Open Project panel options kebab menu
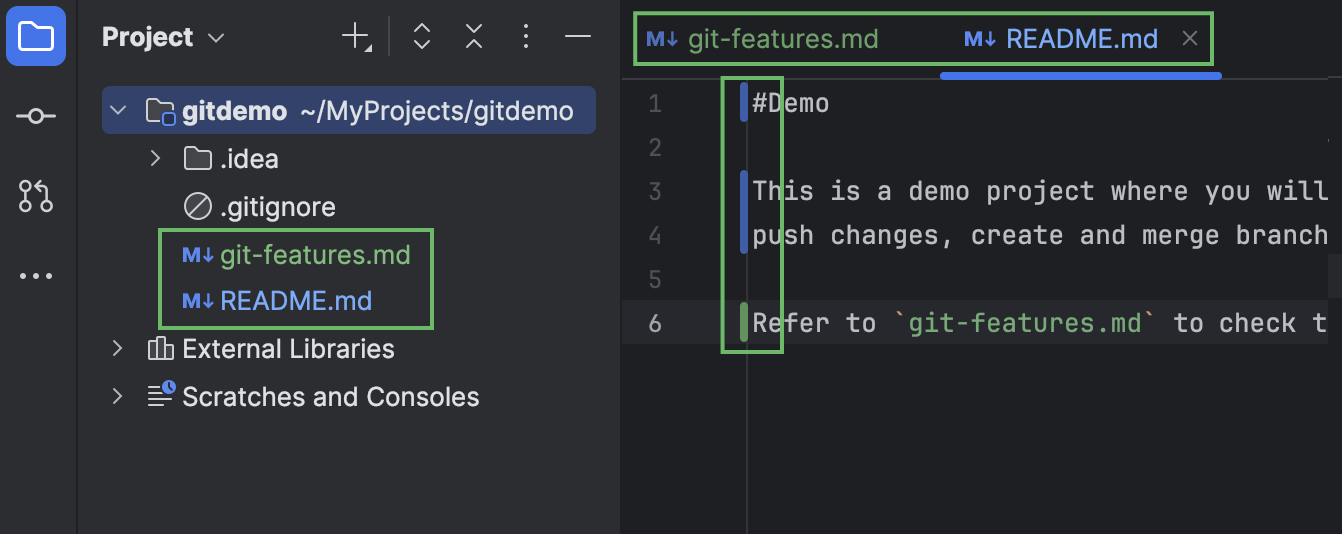Image resolution: width=1342 pixels, height=534 pixels. (526, 38)
